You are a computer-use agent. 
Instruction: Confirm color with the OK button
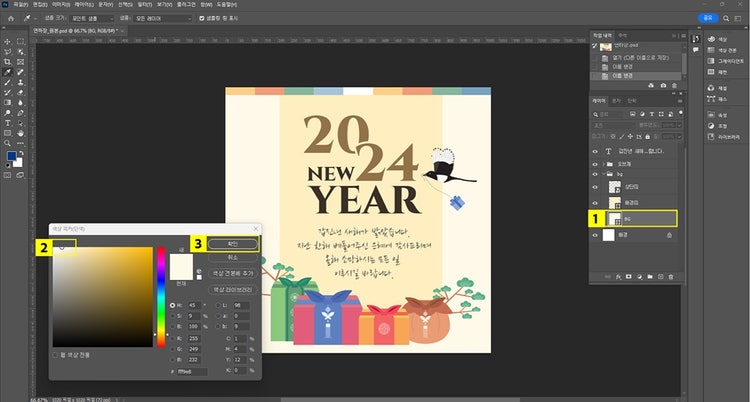point(233,244)
